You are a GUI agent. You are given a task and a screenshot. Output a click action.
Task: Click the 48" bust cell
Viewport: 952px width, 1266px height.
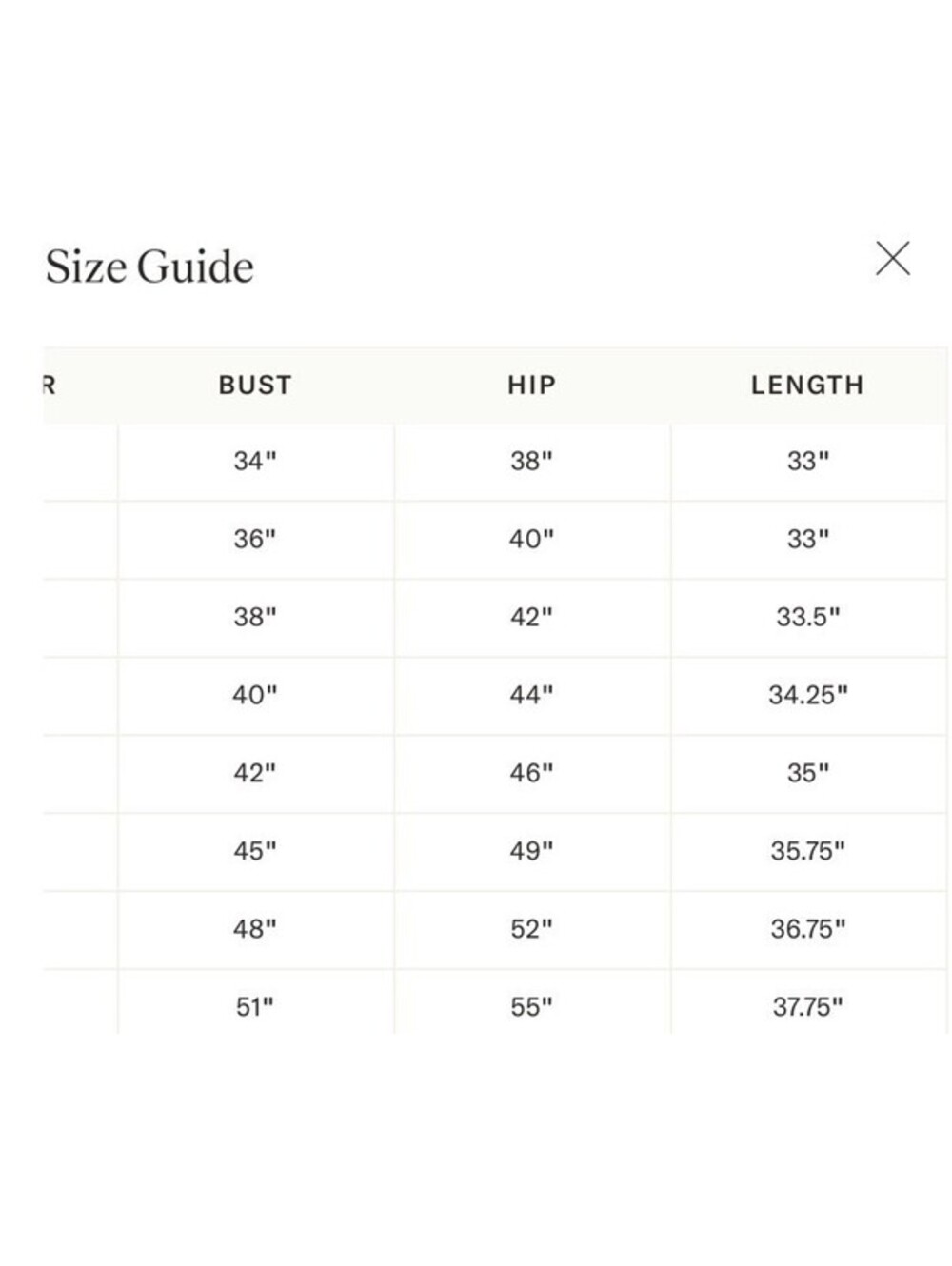point(255,929)
